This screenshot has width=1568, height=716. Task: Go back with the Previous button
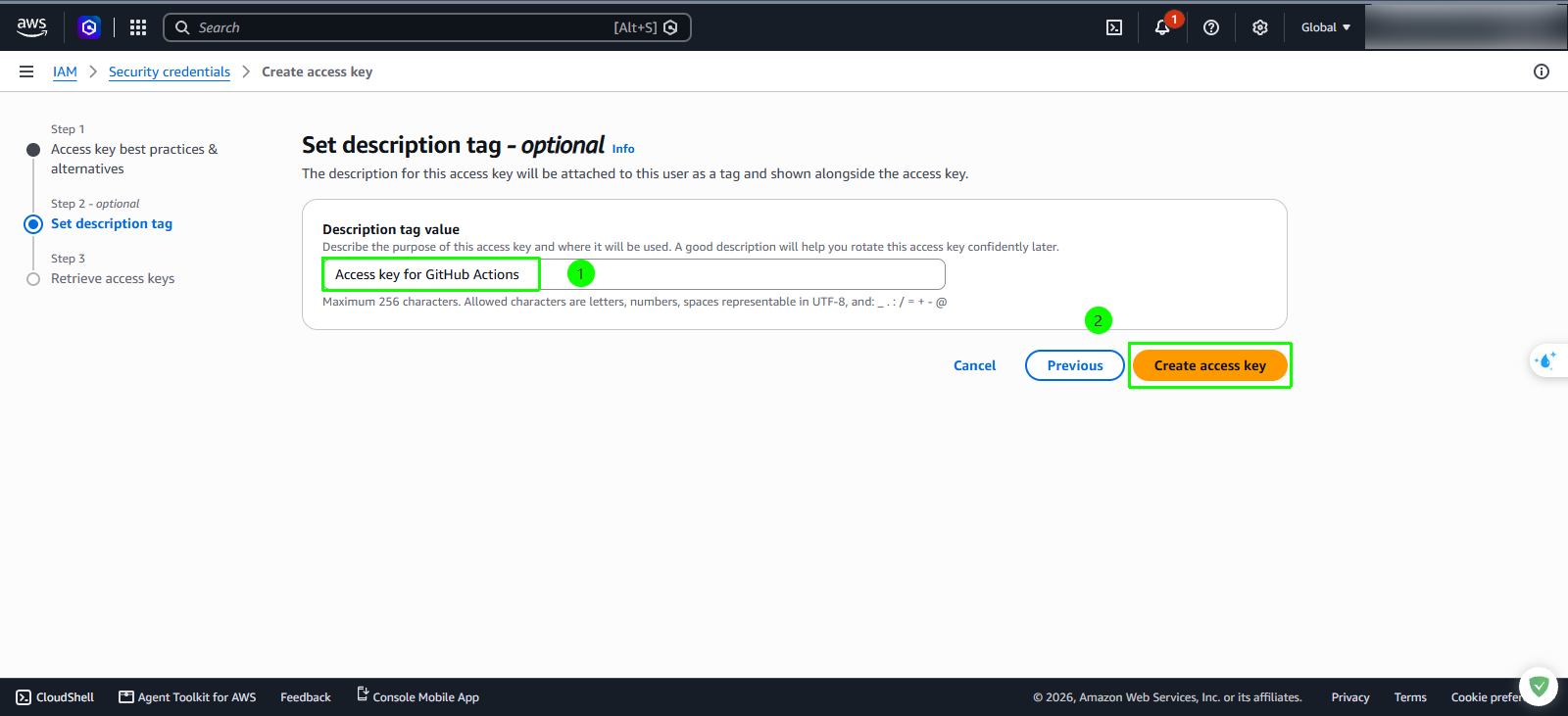coord(1075,365)
